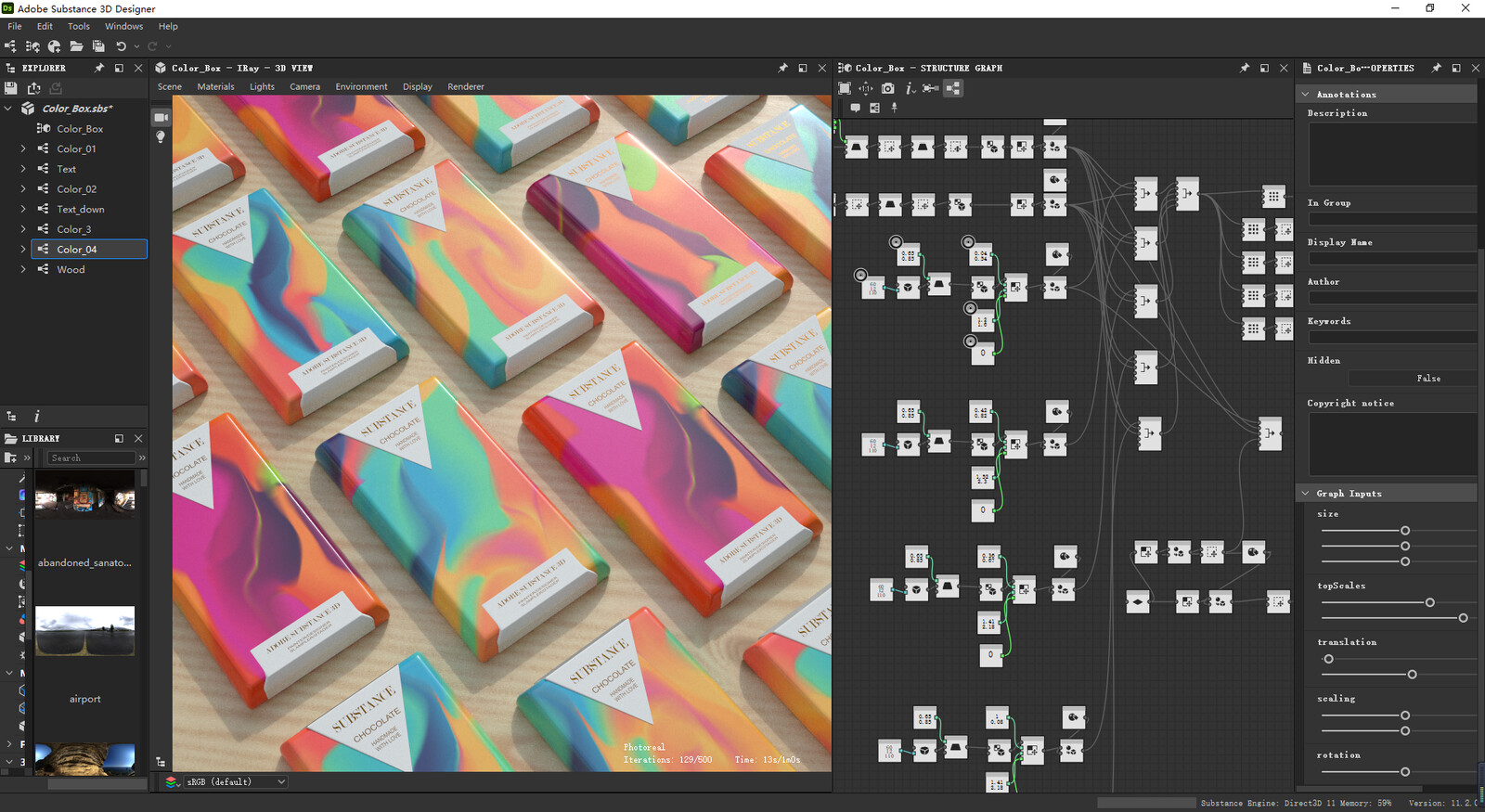Open the Windows menu
This screenshot has width=1485, height=812.
(x=123, y=26)
